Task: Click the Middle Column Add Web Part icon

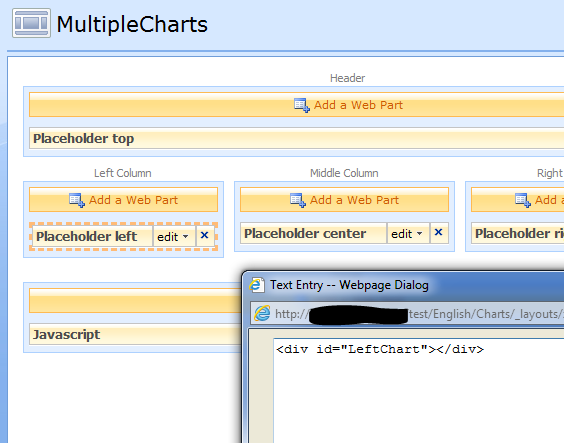Action: [x=298, y=200]
